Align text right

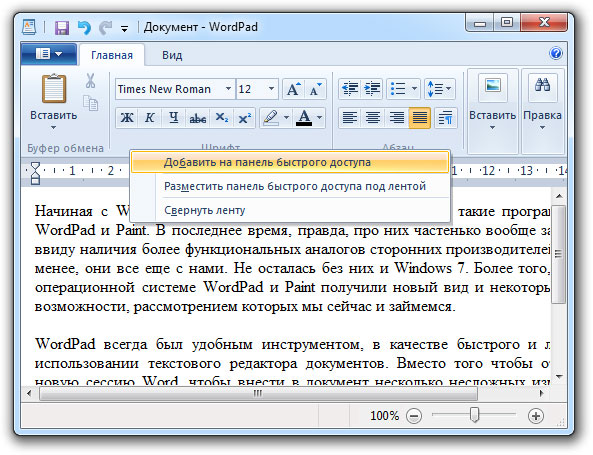point(396,118)
